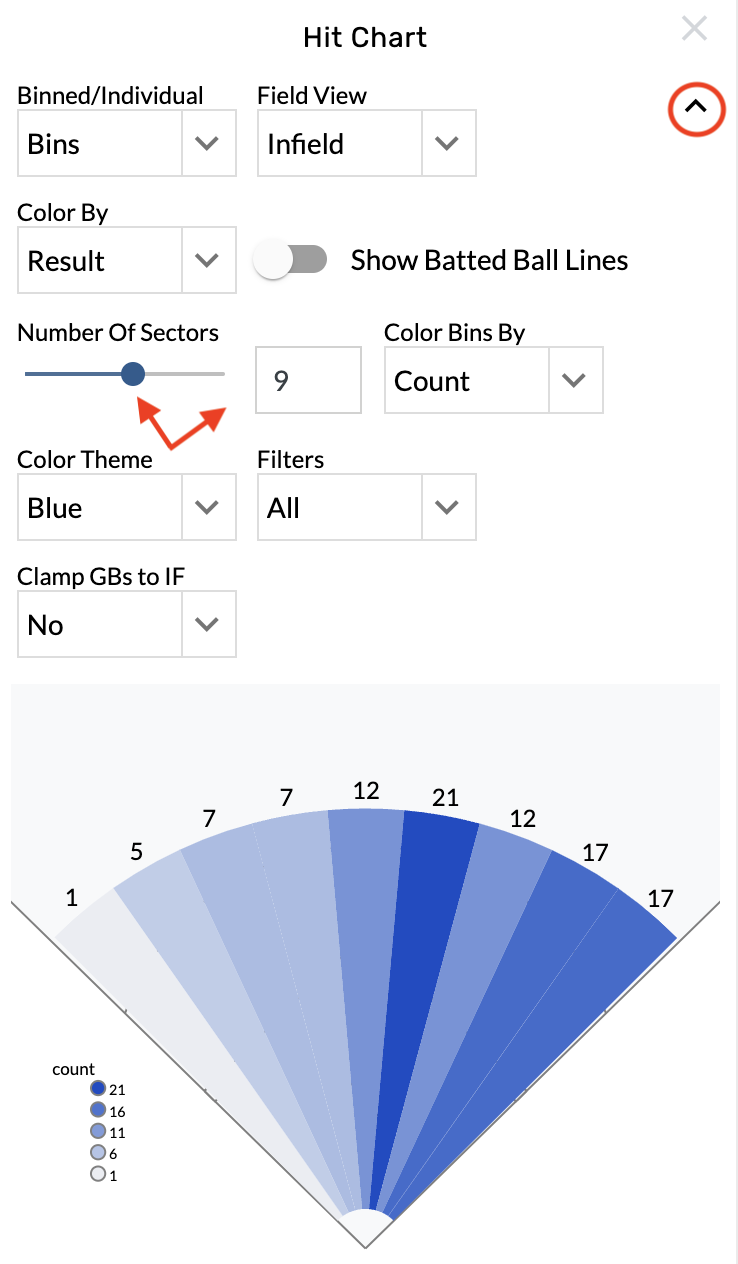Click the legend circle for count 1

[98, 1174]
